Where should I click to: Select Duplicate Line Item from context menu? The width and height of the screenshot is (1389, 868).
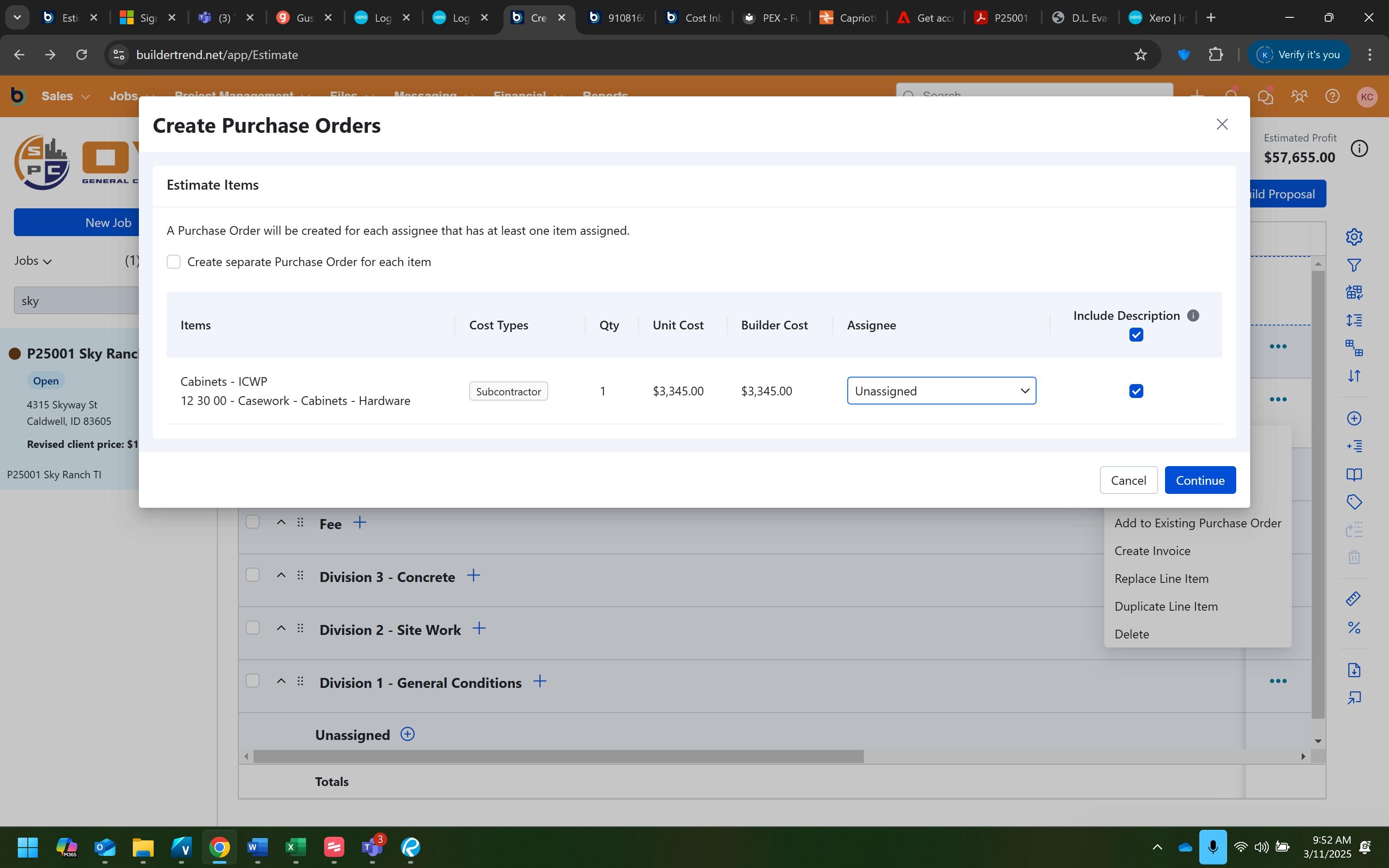coord(1166,606)
